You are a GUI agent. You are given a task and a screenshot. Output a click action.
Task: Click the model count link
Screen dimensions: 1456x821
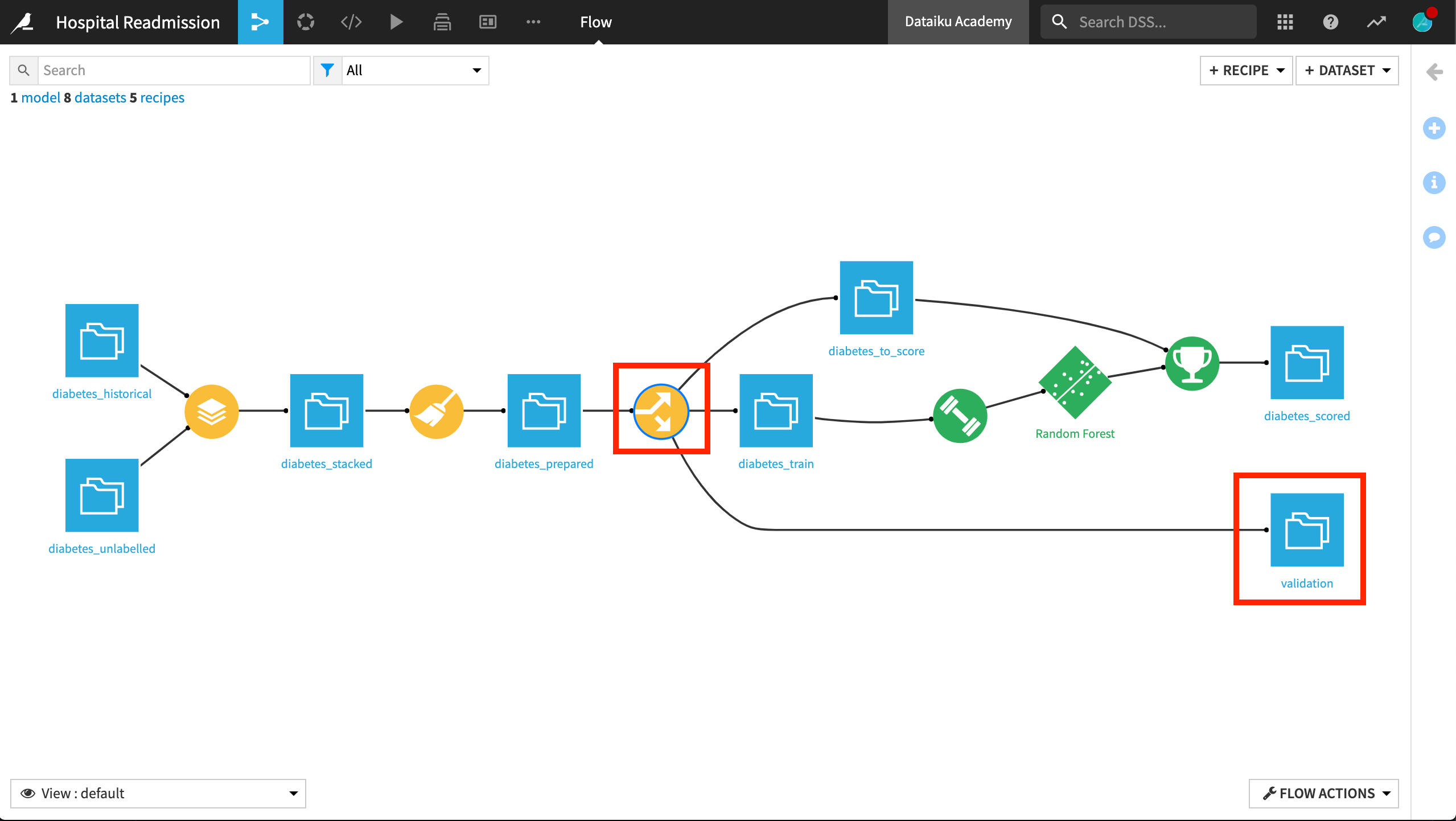40,98
